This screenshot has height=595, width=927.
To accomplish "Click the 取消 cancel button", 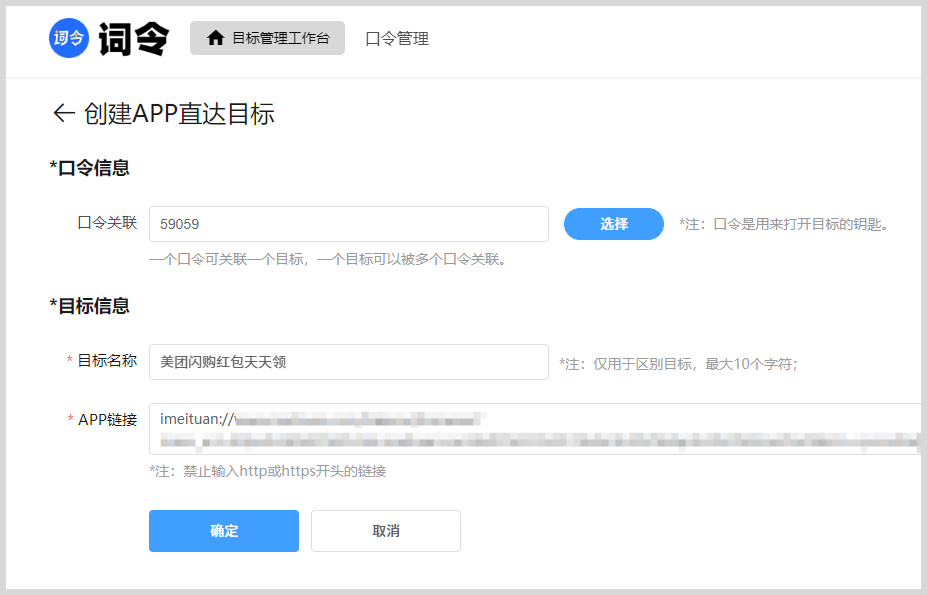I will pos(385,531).
